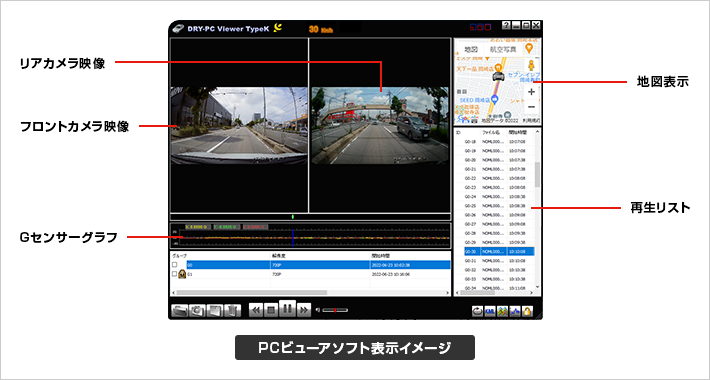Click the trash delete icon
The height and width of the screenshot is (380, 710).
pos(232,311)
